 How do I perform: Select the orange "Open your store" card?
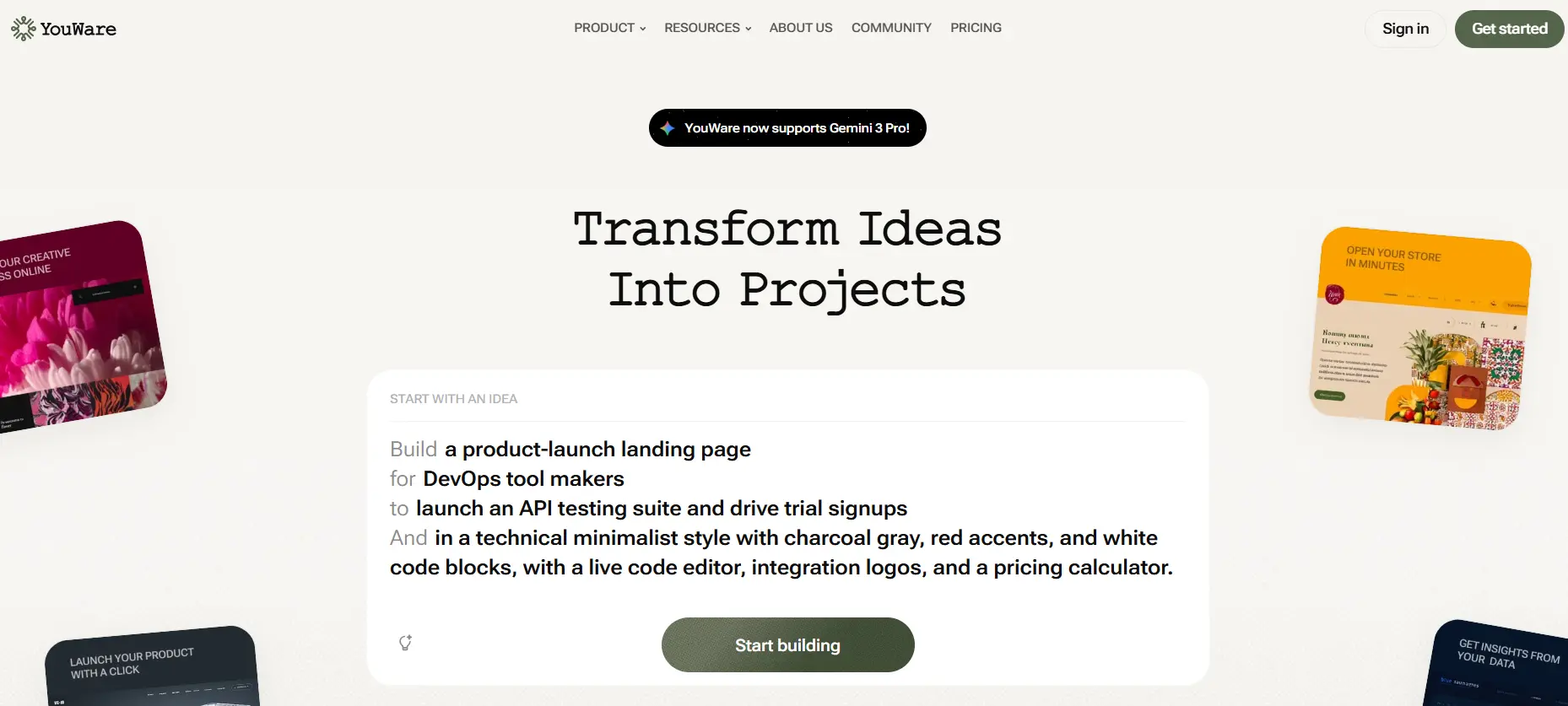tap(1422, 329)
